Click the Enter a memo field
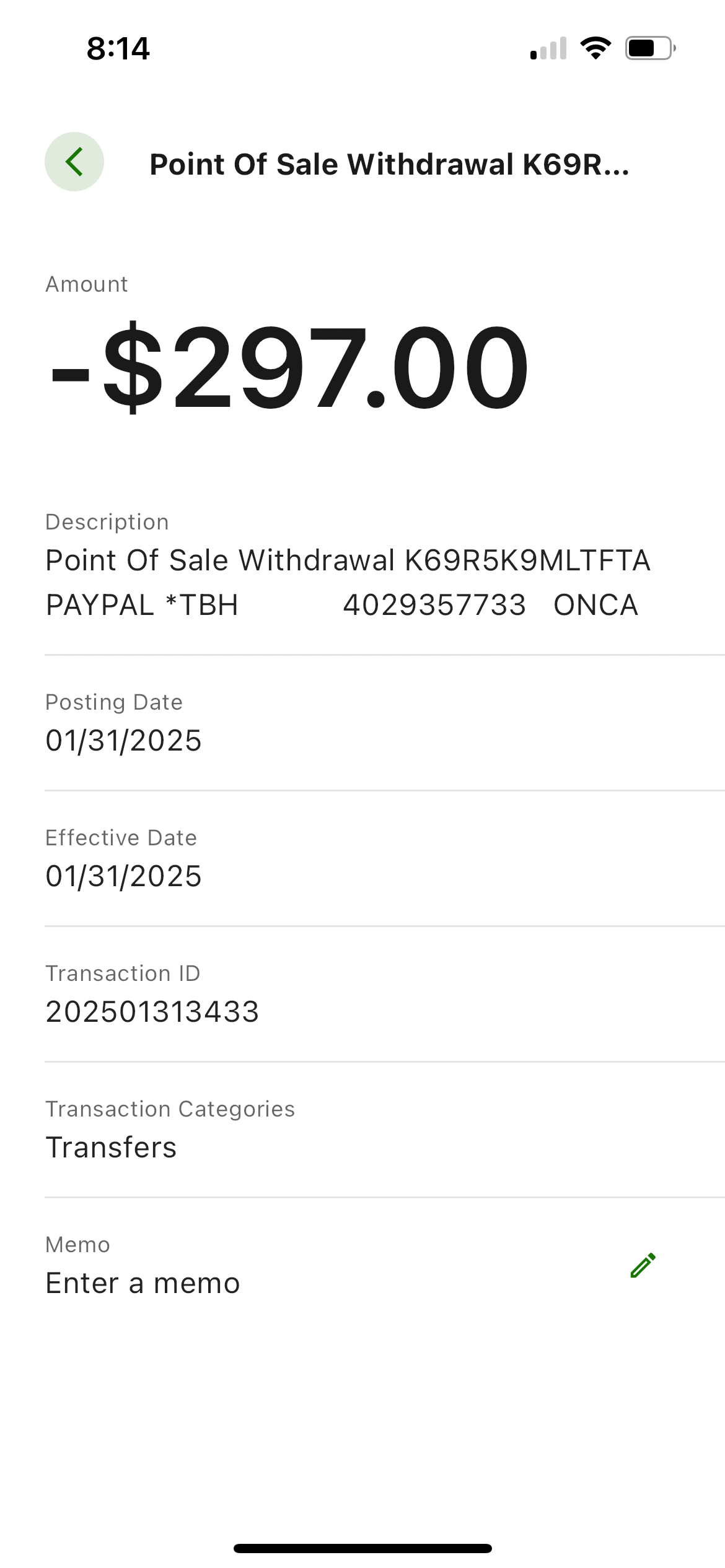The width and height of the screenshot is (725, 1568). (143, 1283)
